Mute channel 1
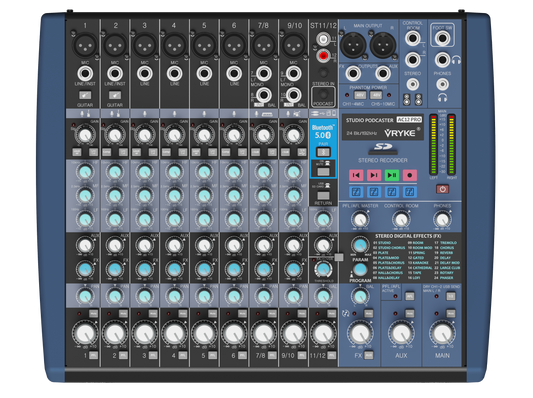This screenshot has width=533, height=398. coord(93,313)
